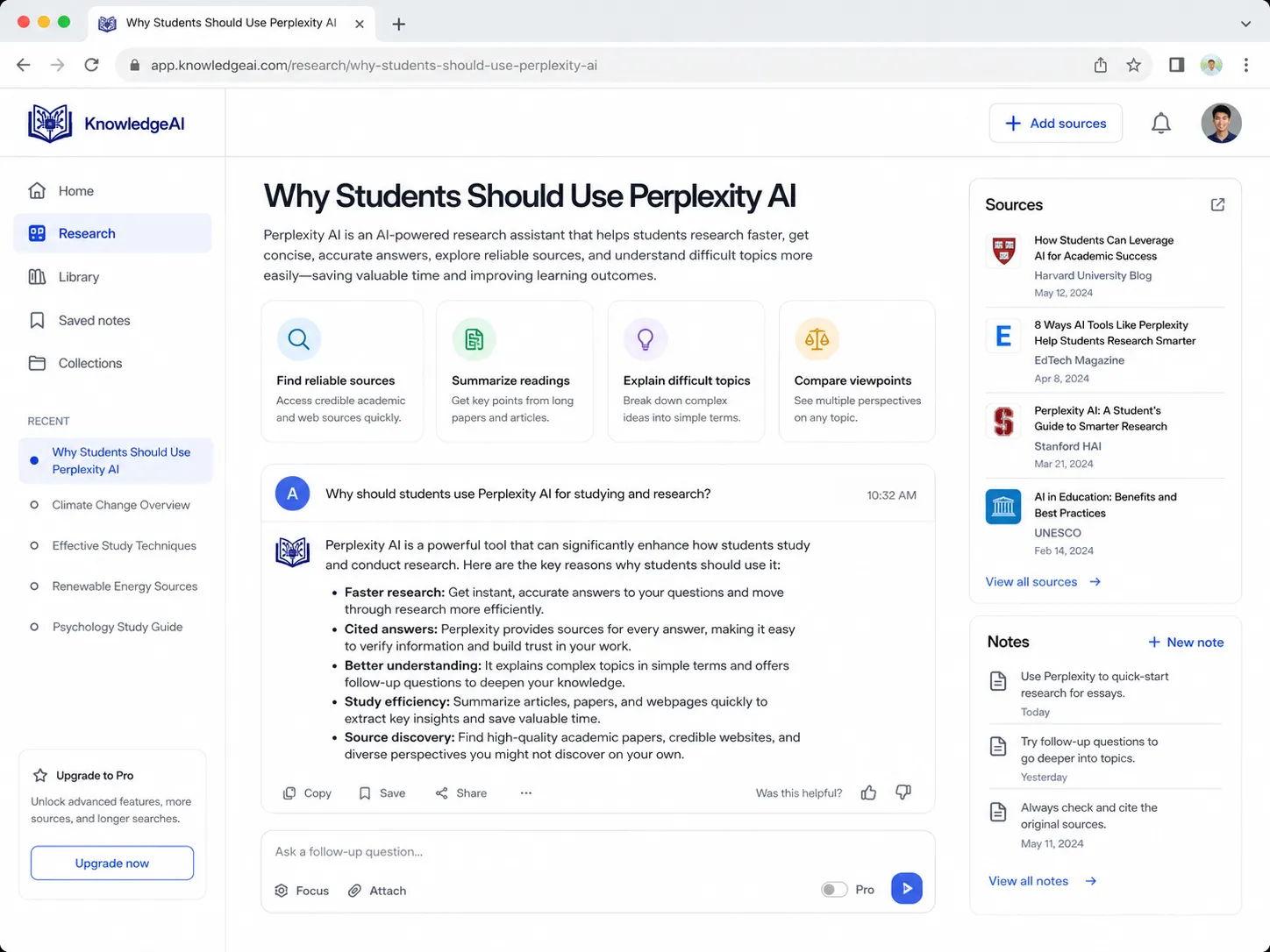Screen dimensions: 1270x952
Task: Open the browser three-dot menu
Action: click(x=1245, y=65)
